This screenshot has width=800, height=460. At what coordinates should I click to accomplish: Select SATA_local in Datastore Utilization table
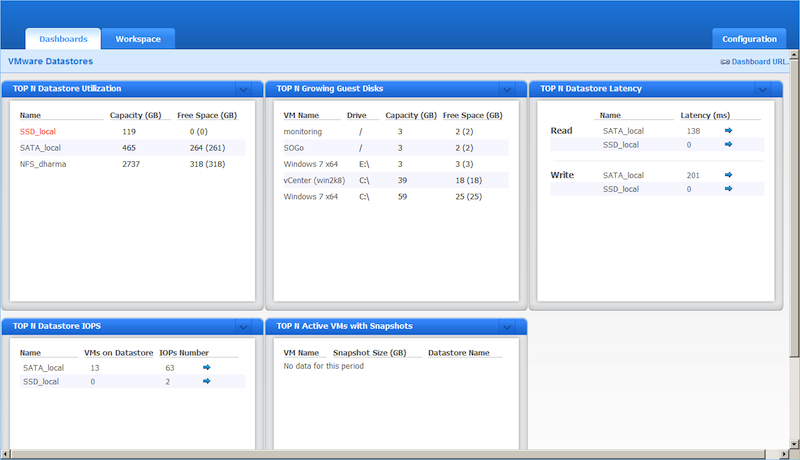[x=40, y=148]
